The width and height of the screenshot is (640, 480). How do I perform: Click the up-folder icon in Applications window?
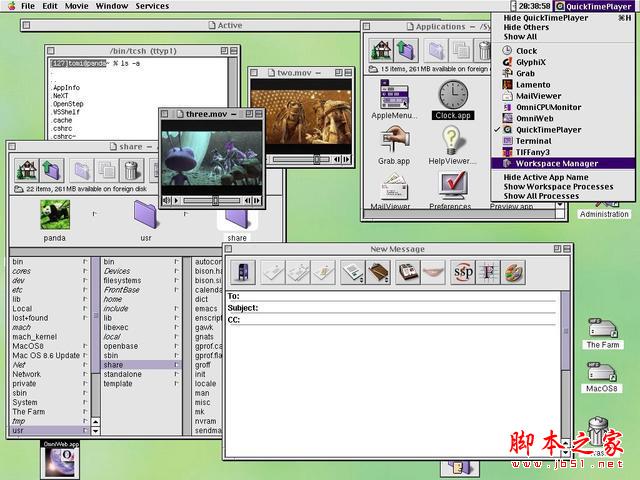tap(406, 50)
